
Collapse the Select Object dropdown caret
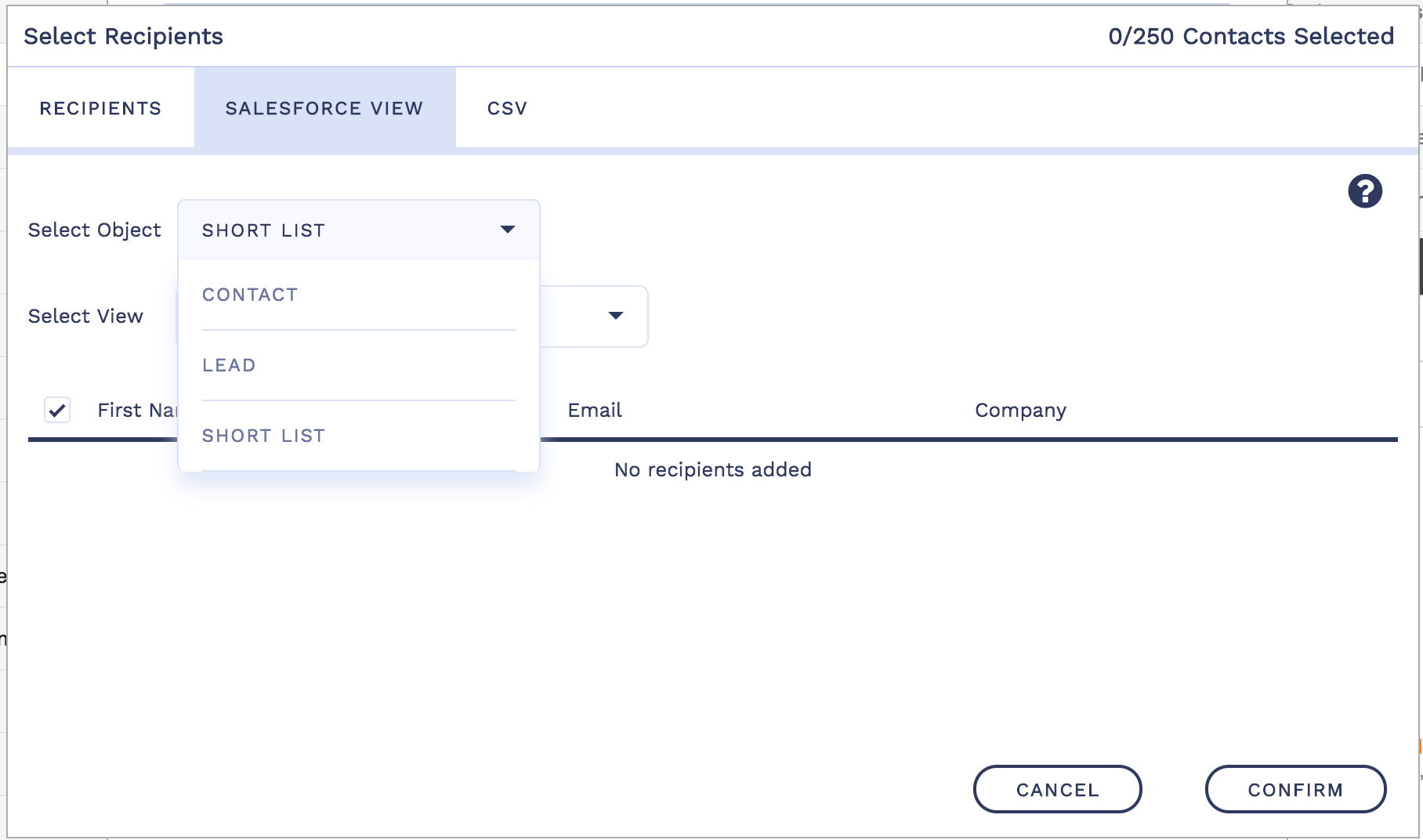508,230
